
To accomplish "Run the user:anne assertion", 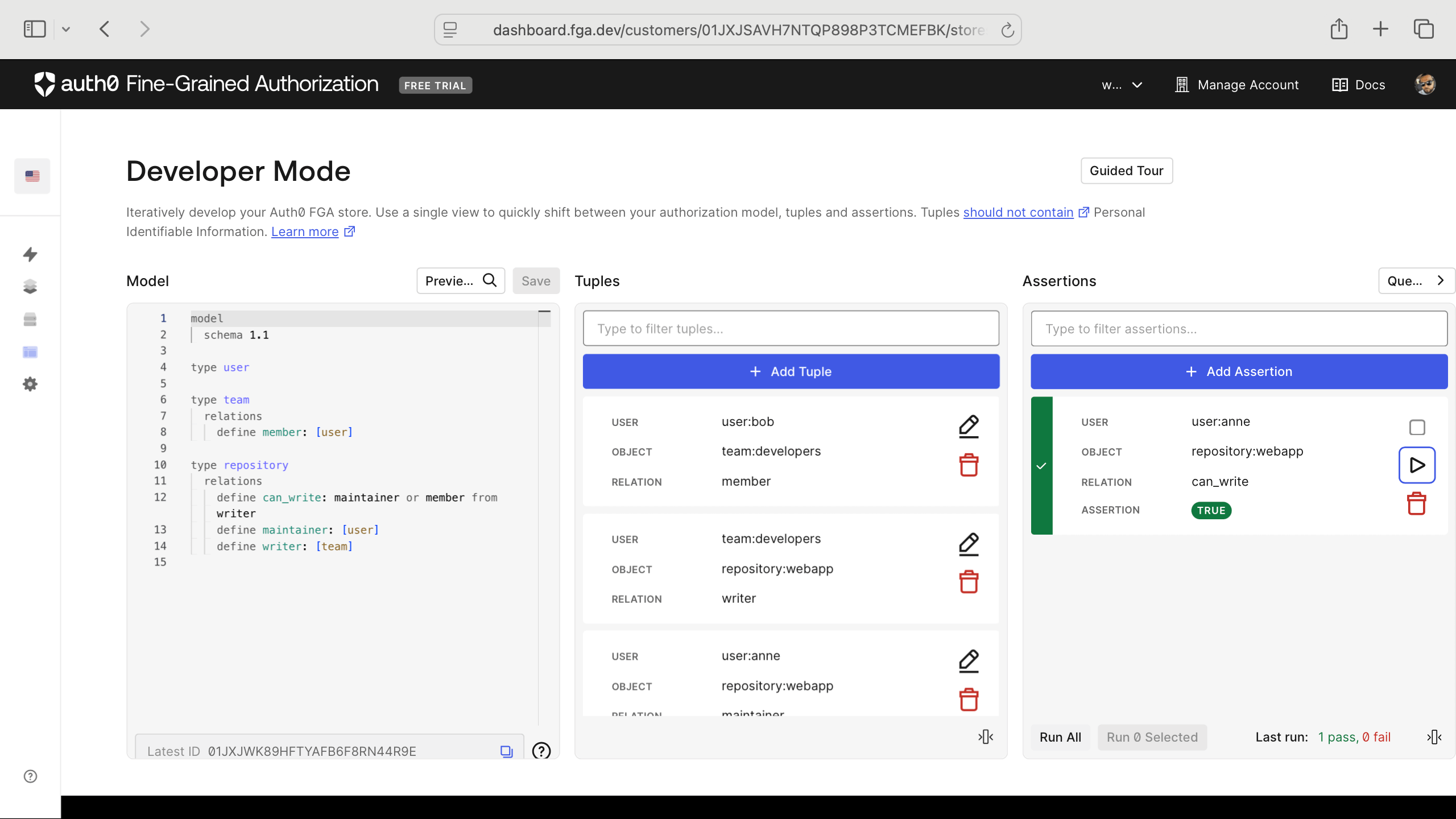I will (x=1417, y=465).
